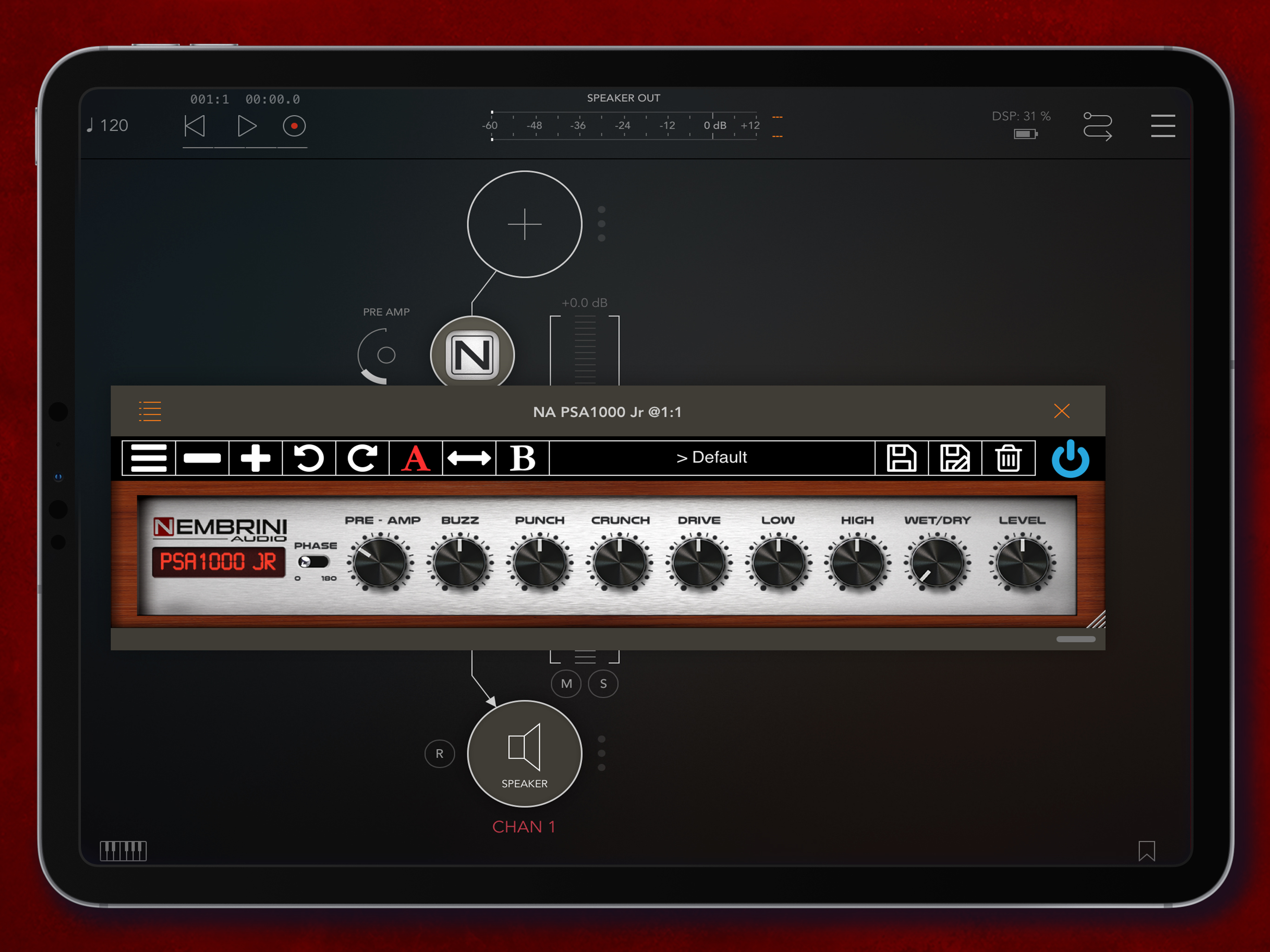Open the Default preset selector

point(711,457)
